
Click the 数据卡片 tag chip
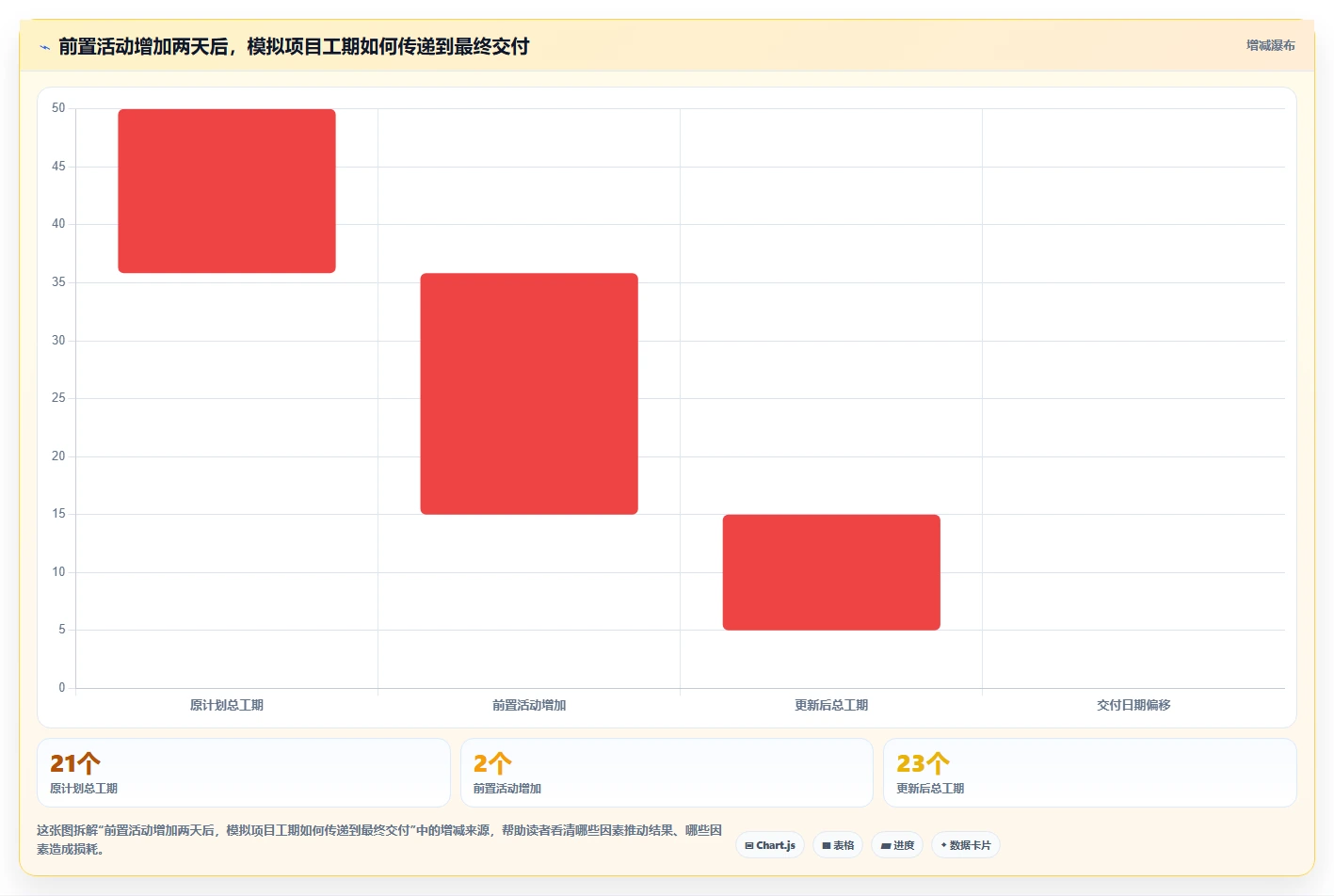(966, 845)
